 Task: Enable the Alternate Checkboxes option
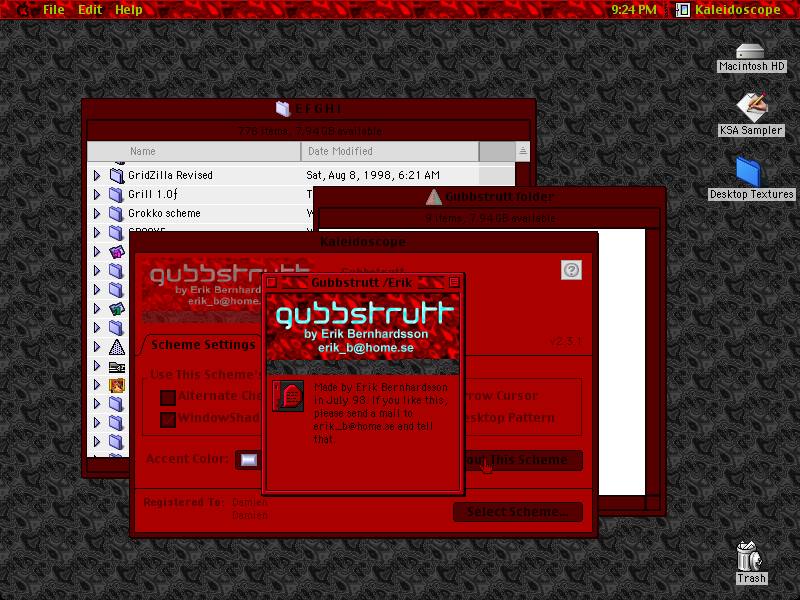coord(168,397)
